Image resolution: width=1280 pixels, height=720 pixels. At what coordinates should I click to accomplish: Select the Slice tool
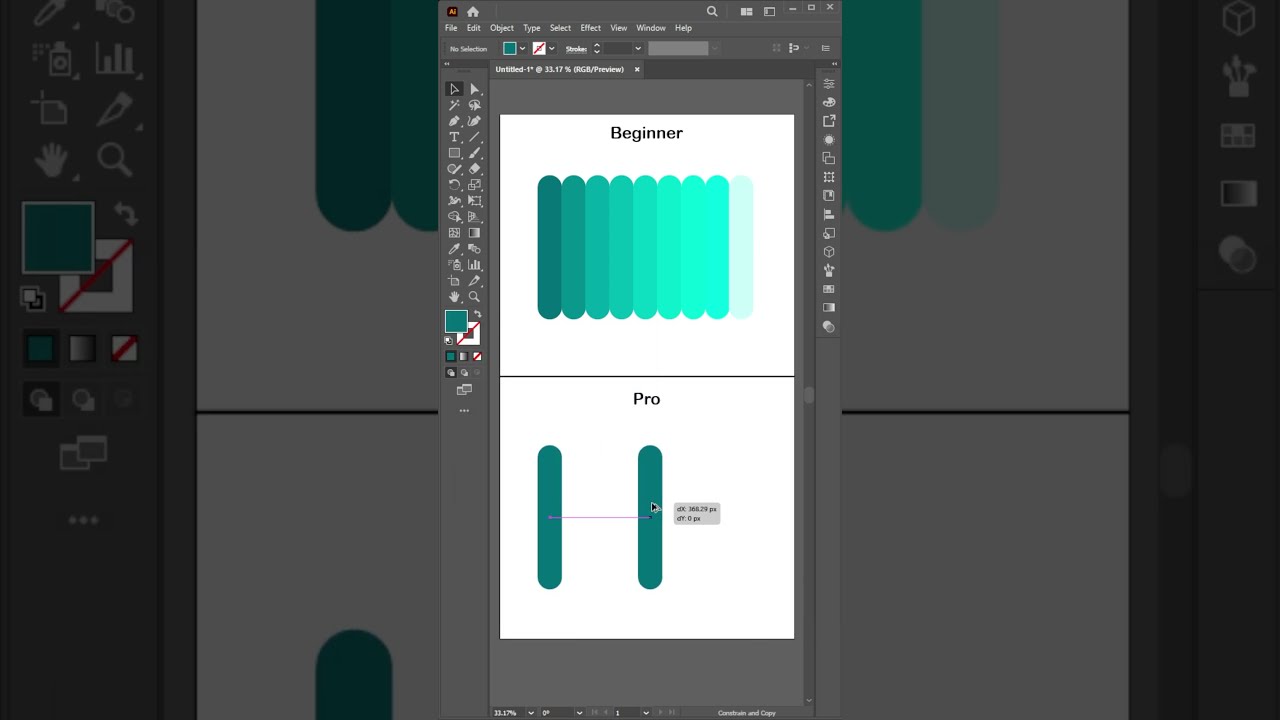click(474, 281)
